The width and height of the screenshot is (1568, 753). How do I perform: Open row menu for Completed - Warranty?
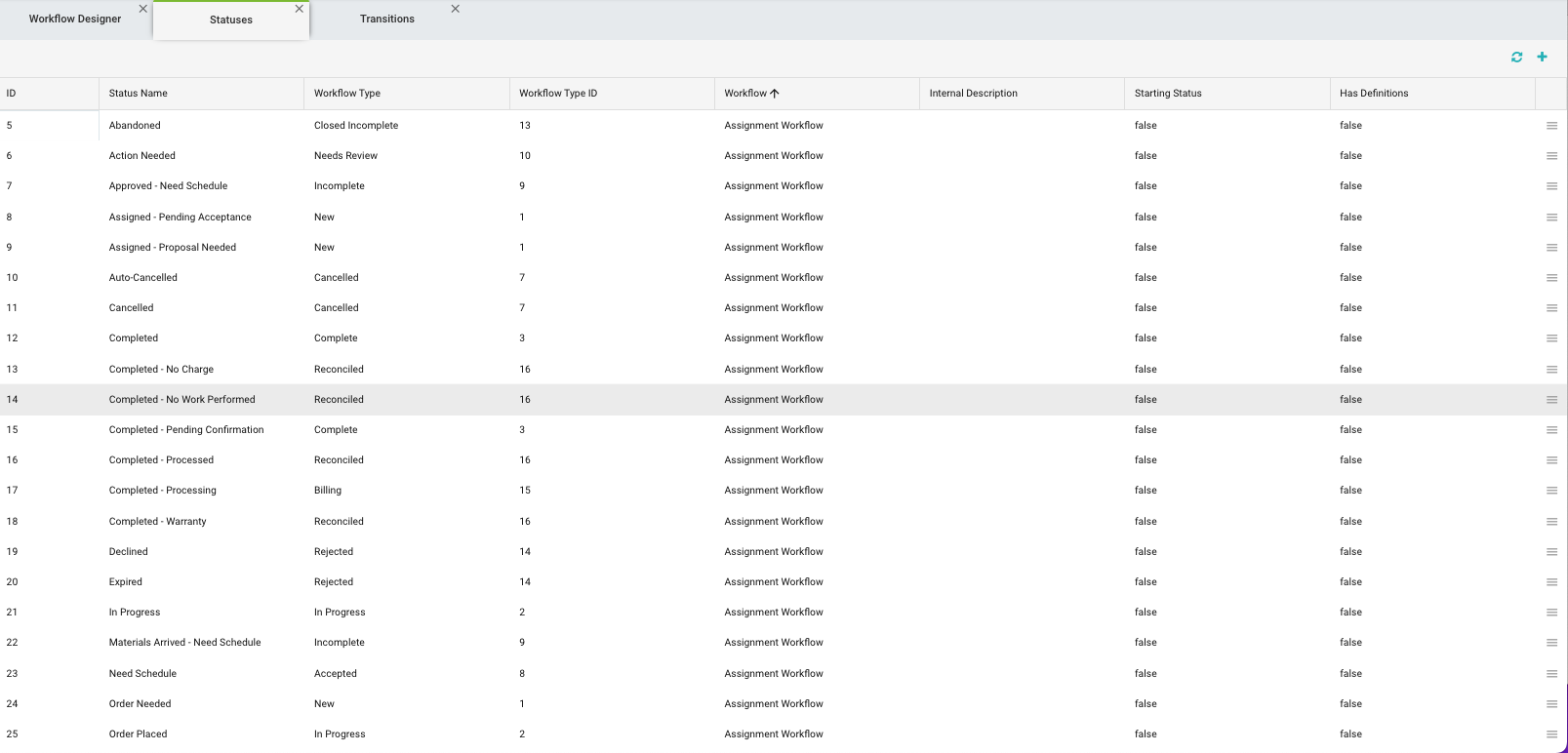[1551, 522]
